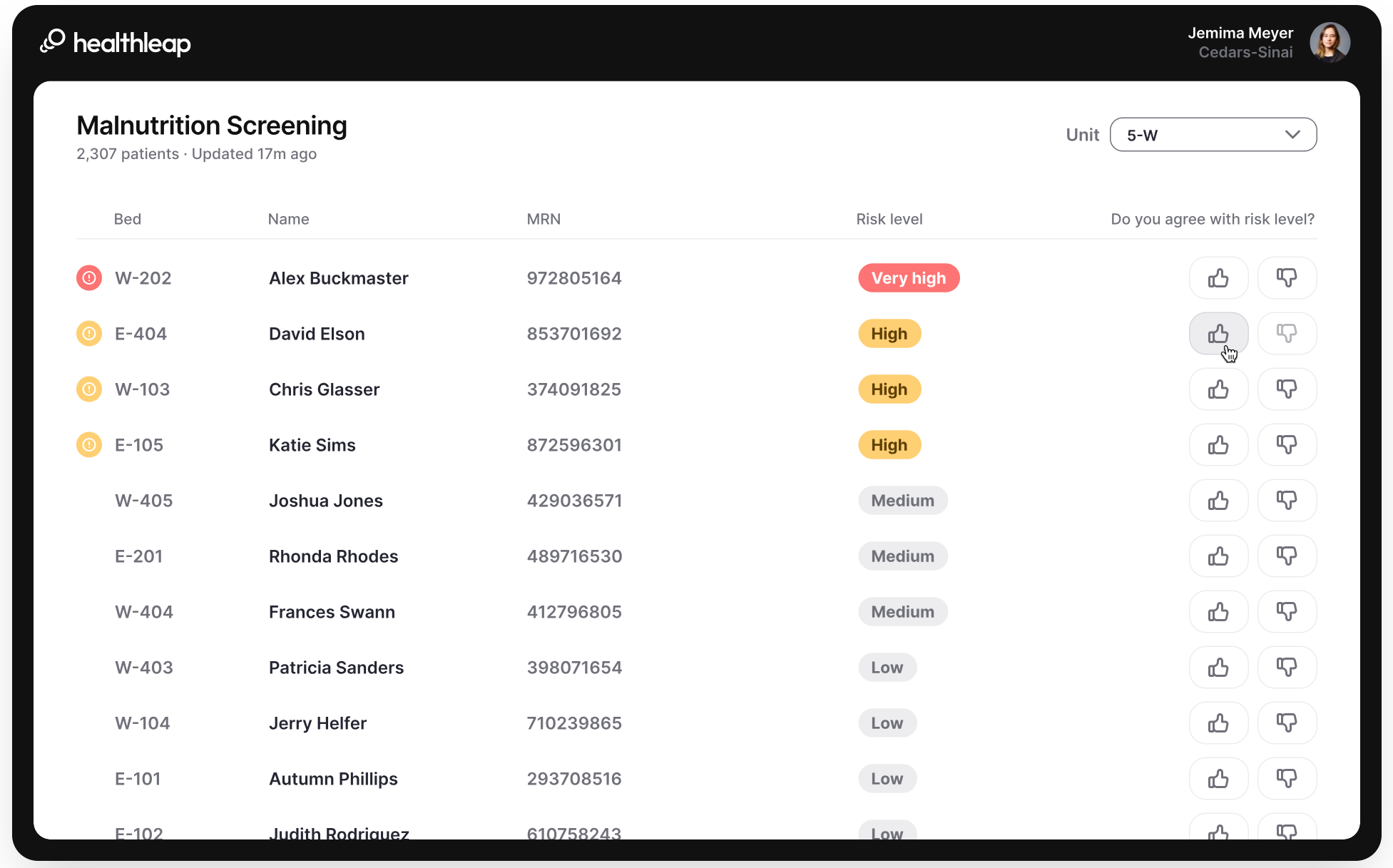The image size is (1393, 868).
Task: Click the Name column header
Action: pos(288,219)
